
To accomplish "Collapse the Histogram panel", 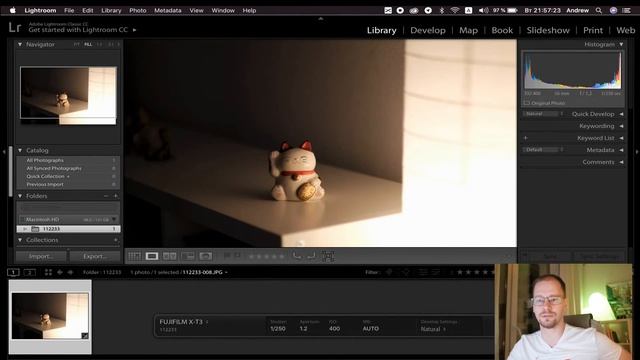I will [621, 44].
